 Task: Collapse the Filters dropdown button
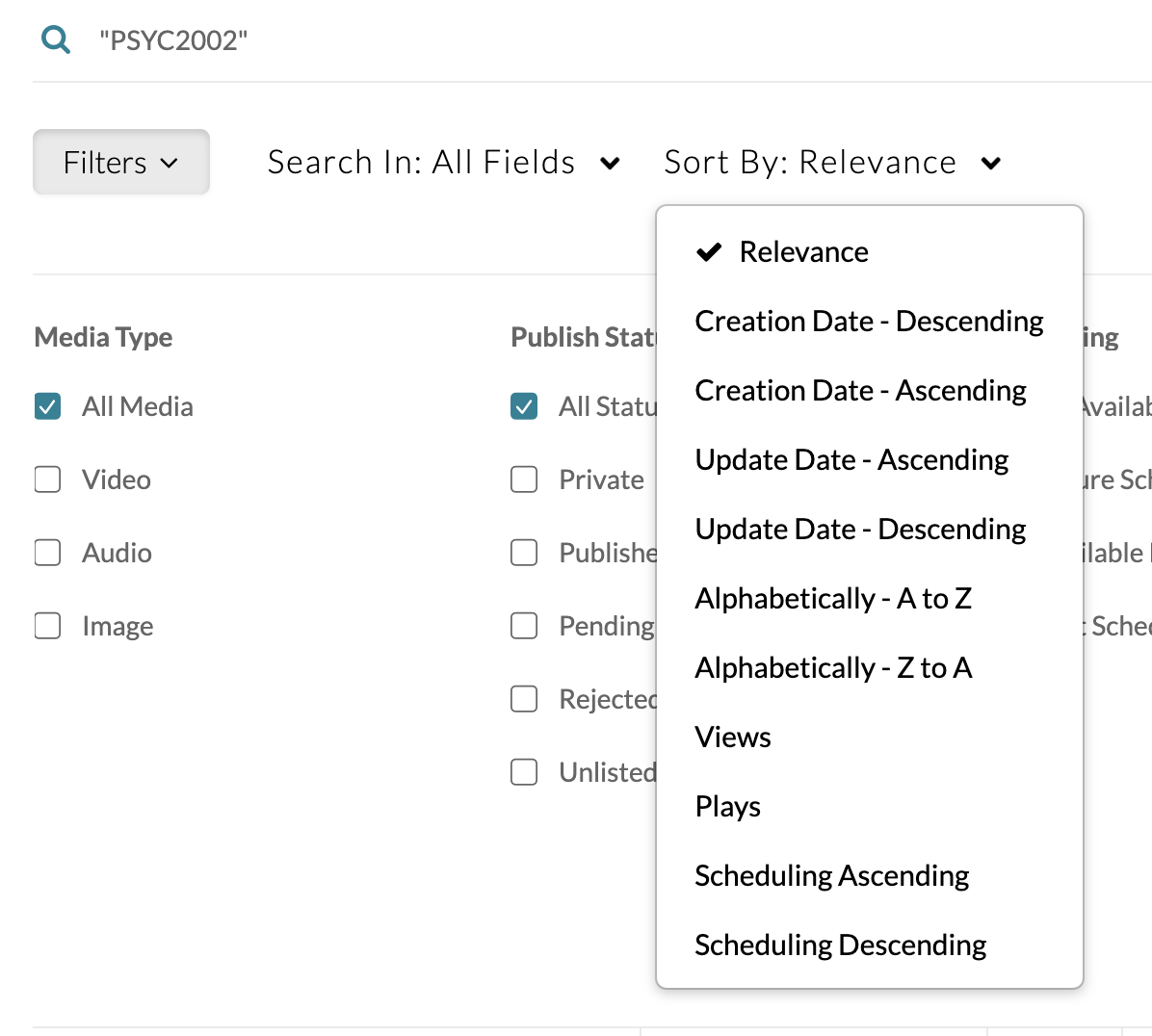121,163
